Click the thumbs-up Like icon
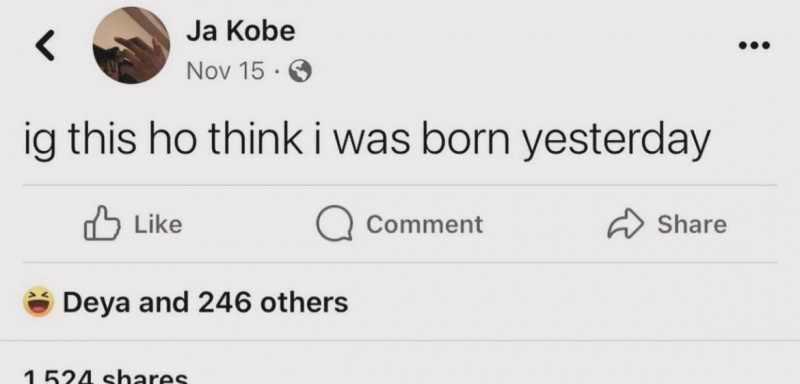The height and width of the screenshot is (384, 800). coord(102,223)
